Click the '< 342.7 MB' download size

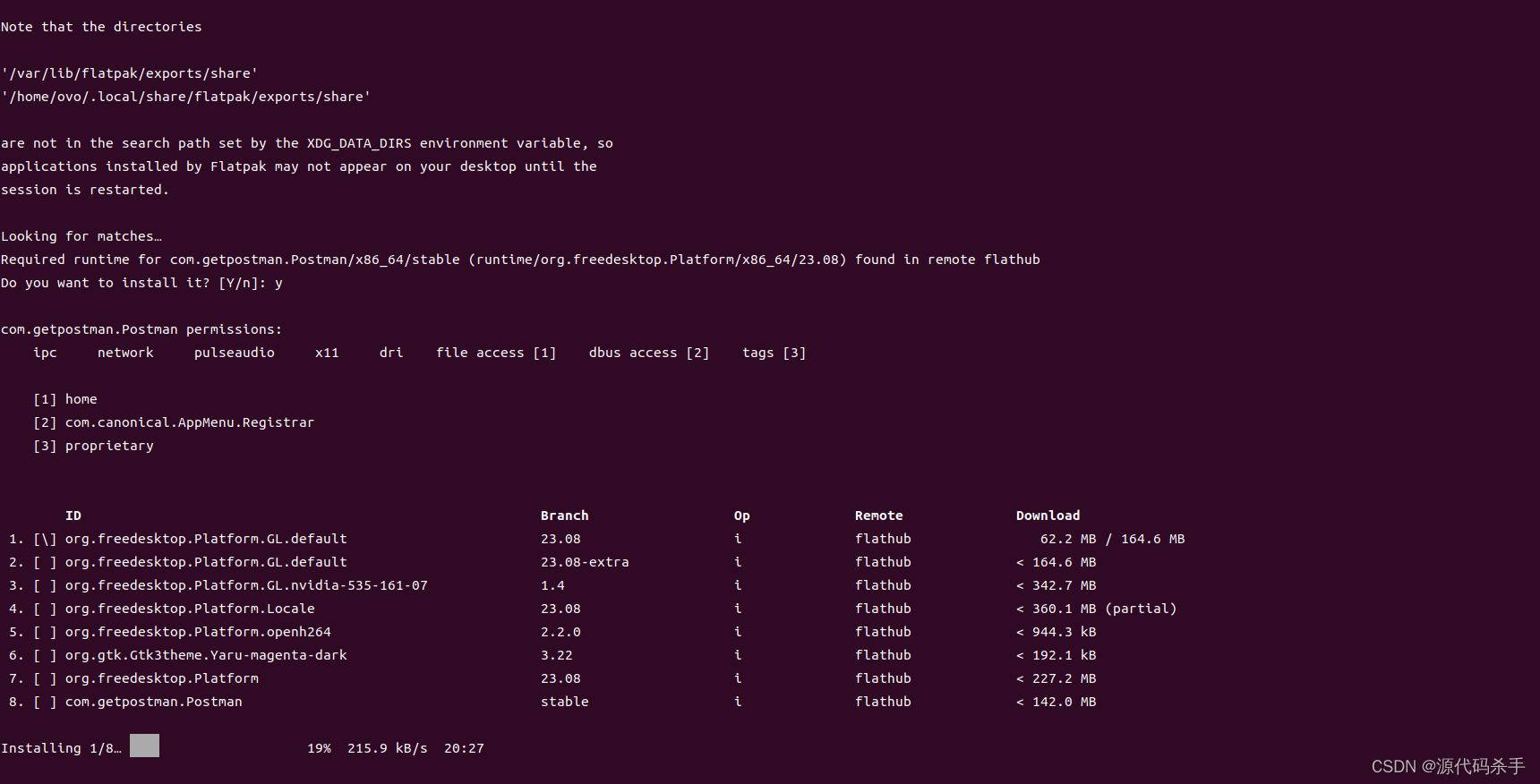pos(1057,585)
